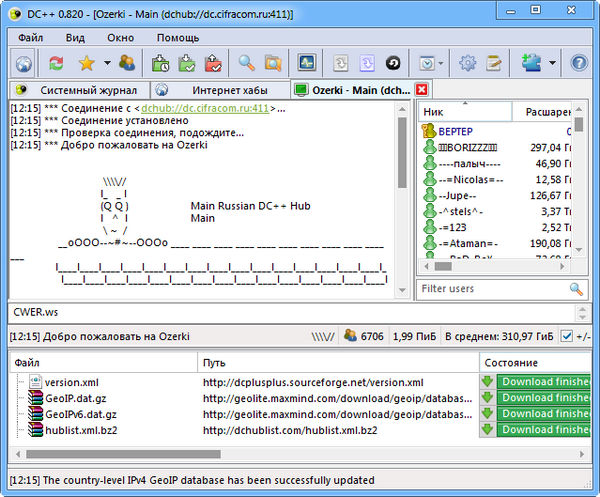Click the dchub://dc.cifracom.ru:411 link
The image size is (600, 497).
(x=205, y=107)
